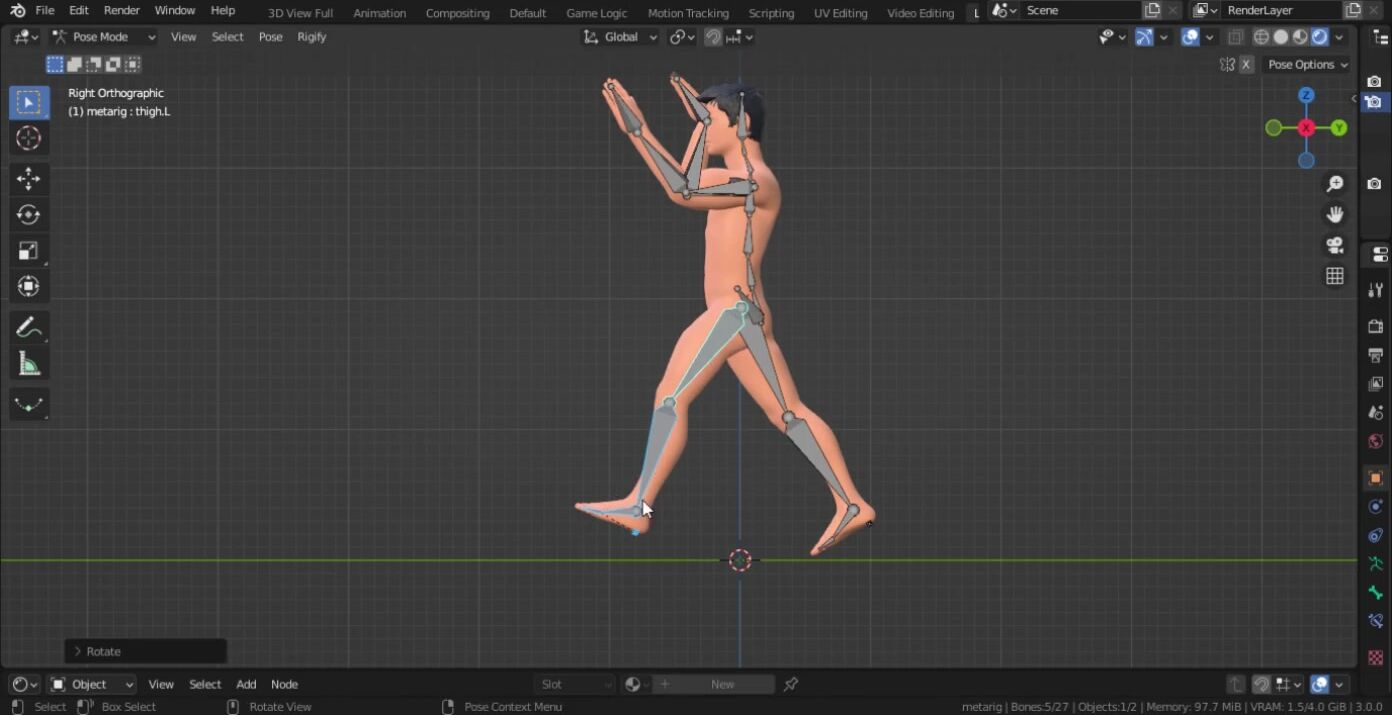The height and width of the screenshot is (715, 1392).
Task: Toggle viewport overlays button in header
Action: pos(1190,37)
